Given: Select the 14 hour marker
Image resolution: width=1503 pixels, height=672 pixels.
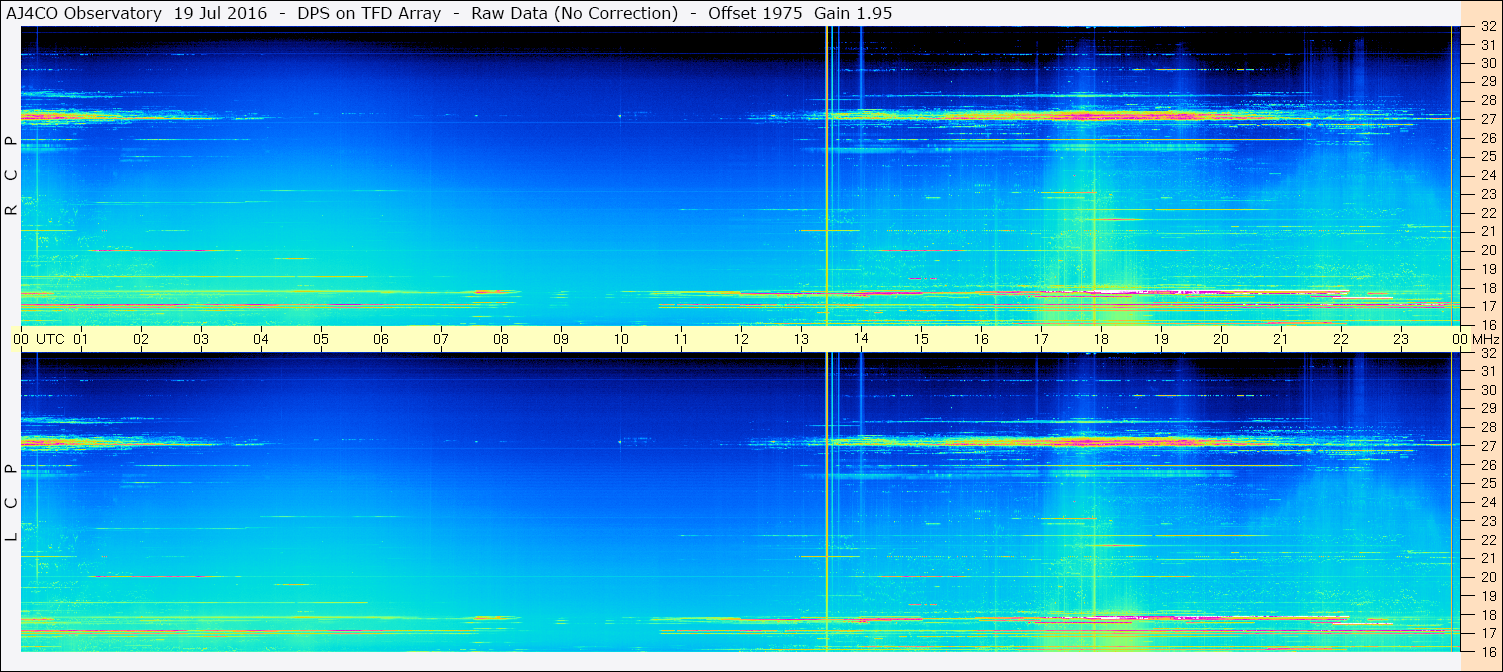Looking at the screenshot, I should coord(861,339).
